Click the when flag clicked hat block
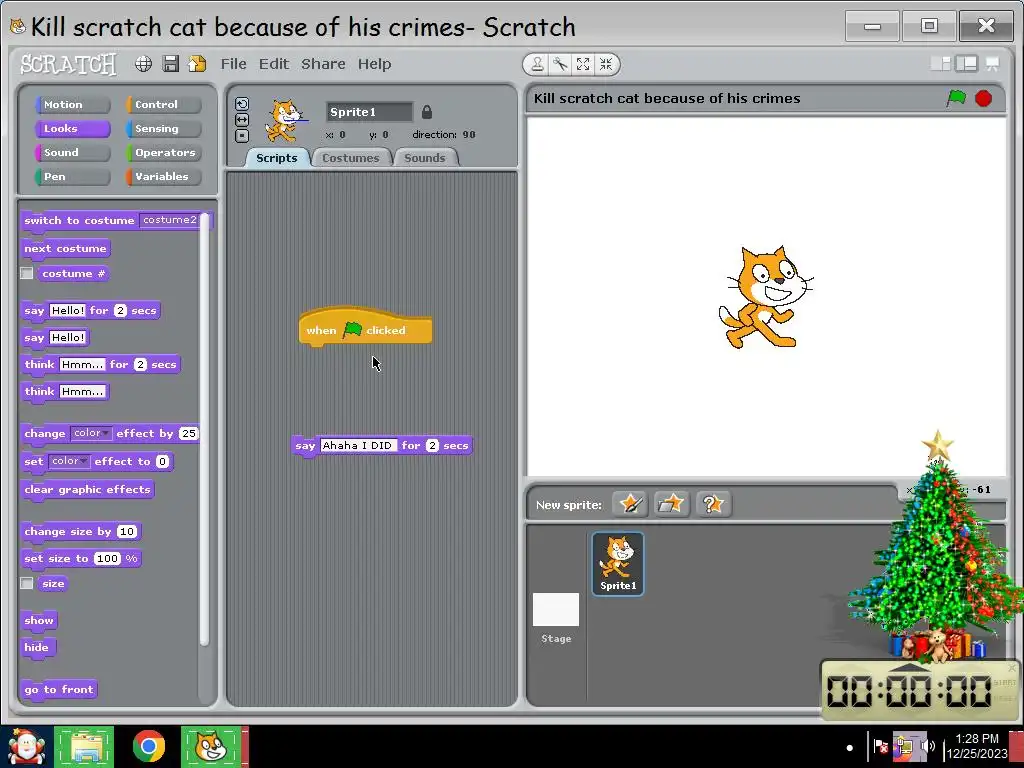The height and width of the screenshot is (768, 1024). pos(365,328)
